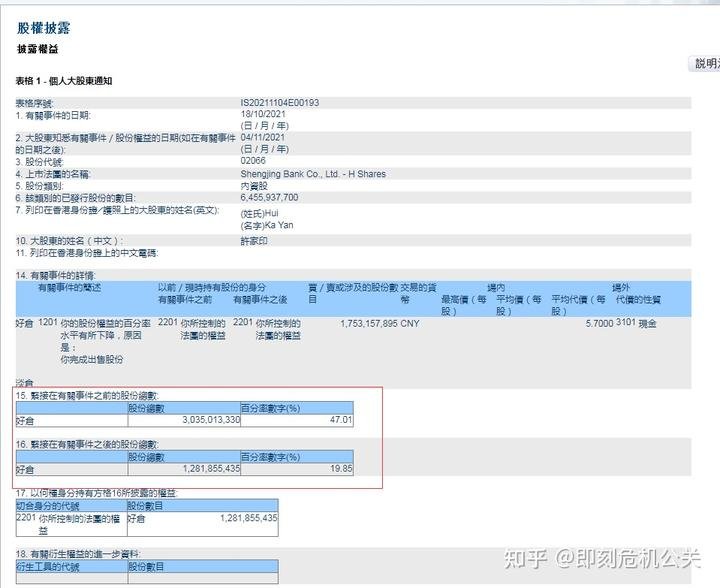Click the 14. 有關事件的詳情 section label

(55, 275)
